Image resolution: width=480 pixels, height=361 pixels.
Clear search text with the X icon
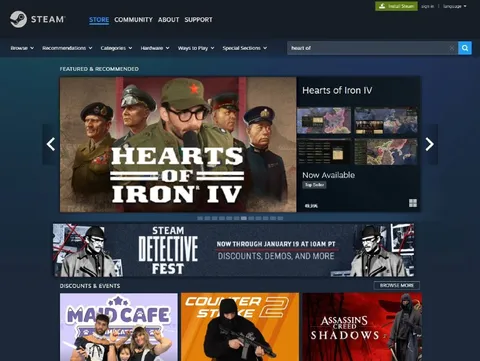click(452, 48)
